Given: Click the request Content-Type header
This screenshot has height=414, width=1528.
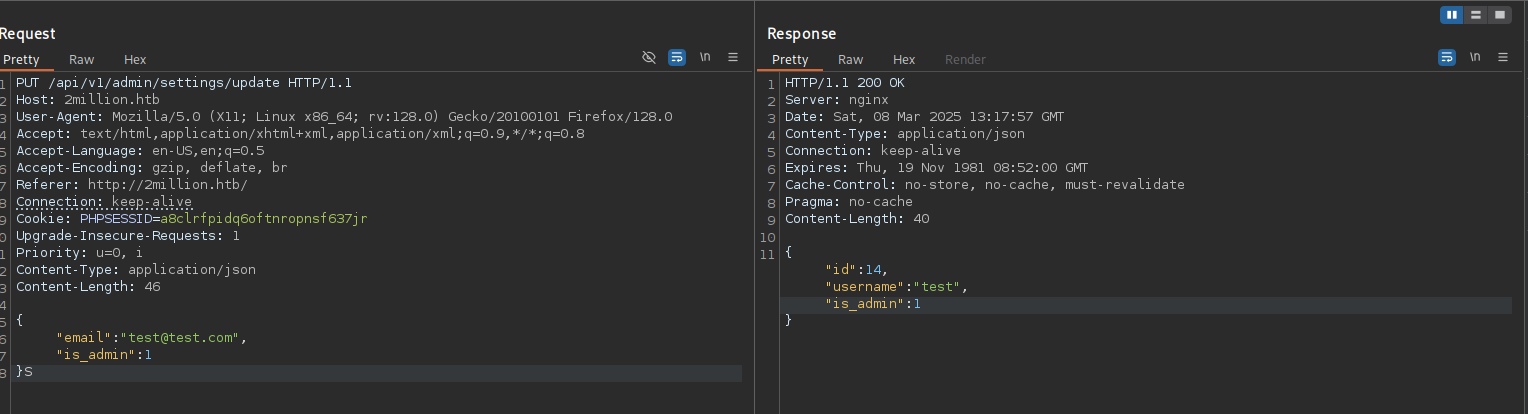Looking at the screenshot, I should pyautogui.click(x=136, y=270).
